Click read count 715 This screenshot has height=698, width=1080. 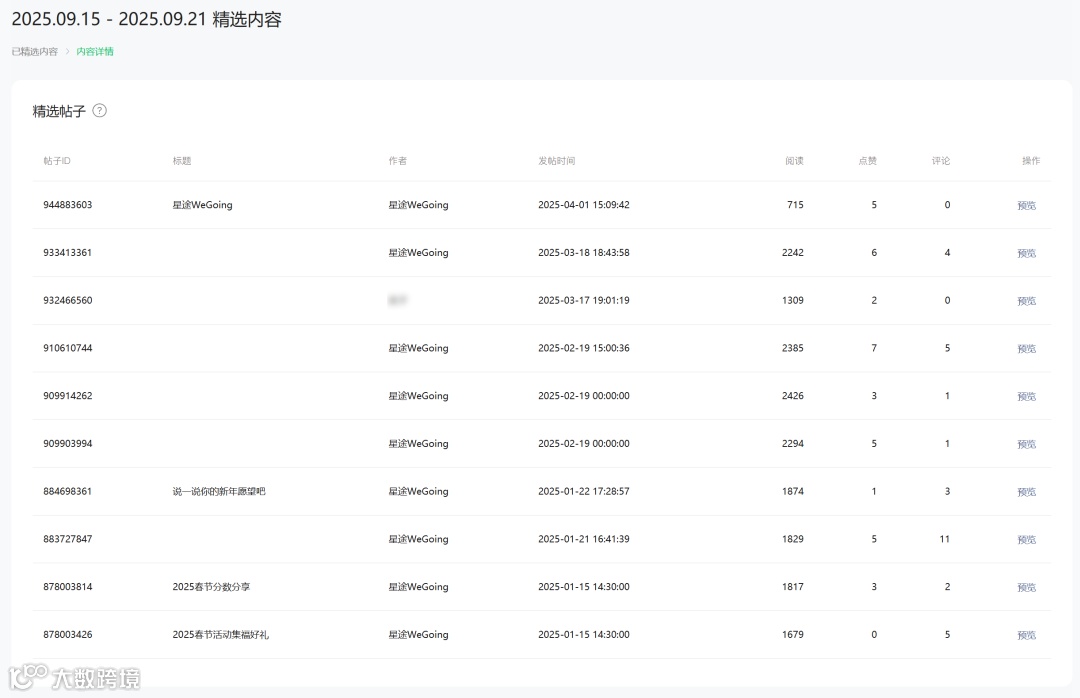click(796, 205)
